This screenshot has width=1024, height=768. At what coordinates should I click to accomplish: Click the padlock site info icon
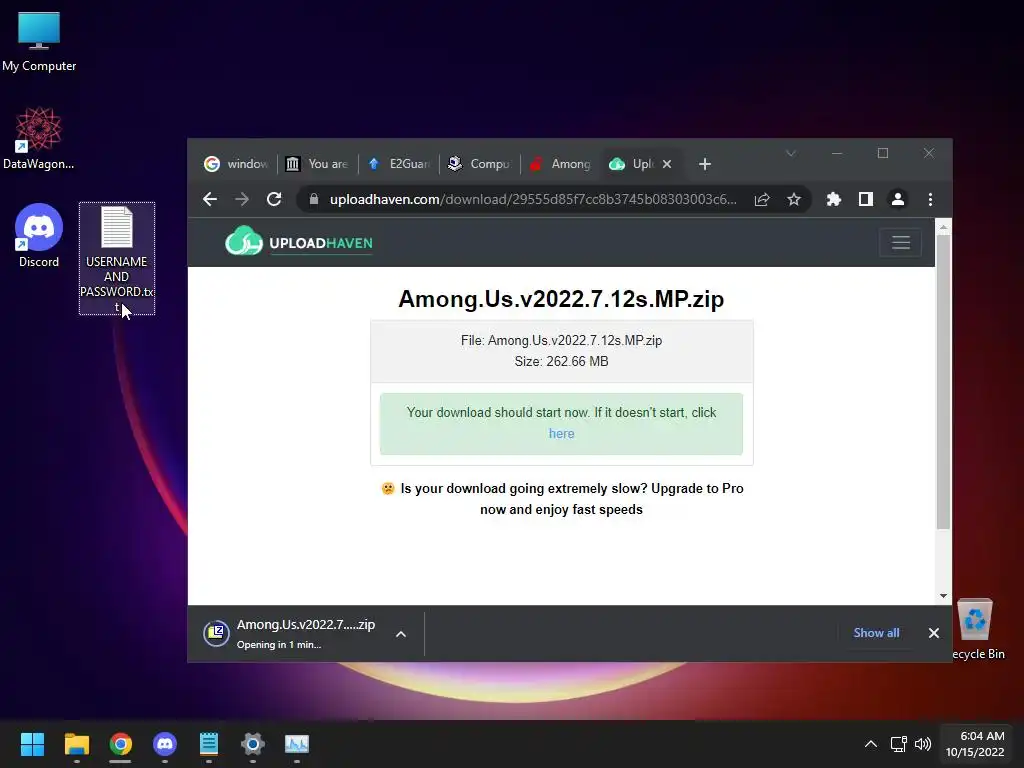pos(313,199)
